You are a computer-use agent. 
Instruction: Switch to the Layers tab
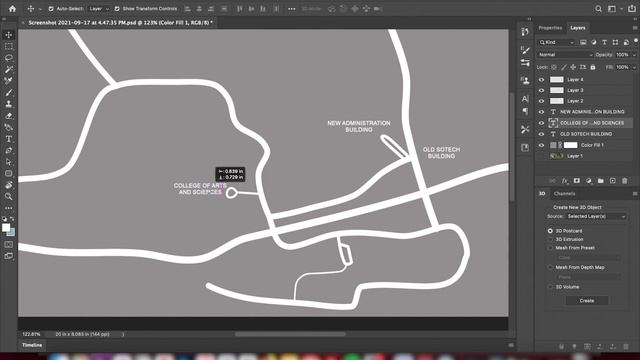click(578, 28)
